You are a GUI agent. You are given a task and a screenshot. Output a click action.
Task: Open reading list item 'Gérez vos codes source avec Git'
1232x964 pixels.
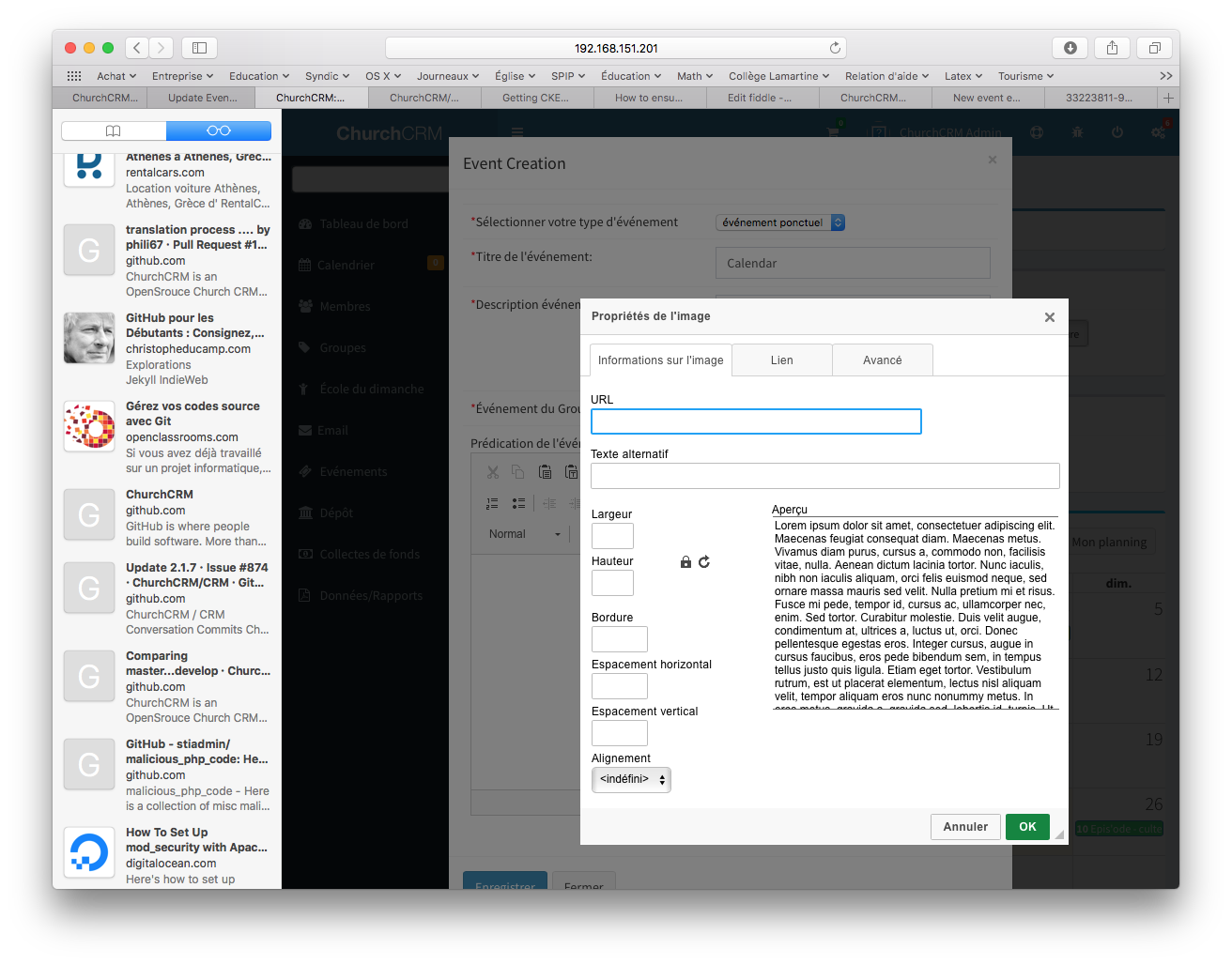167,437
